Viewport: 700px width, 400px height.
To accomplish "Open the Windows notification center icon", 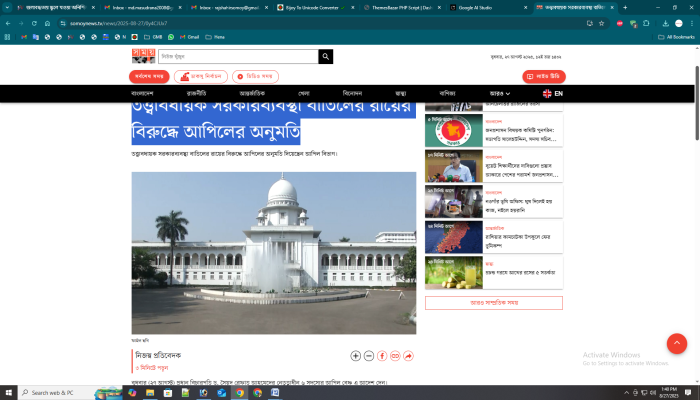I will pos(688,392).
